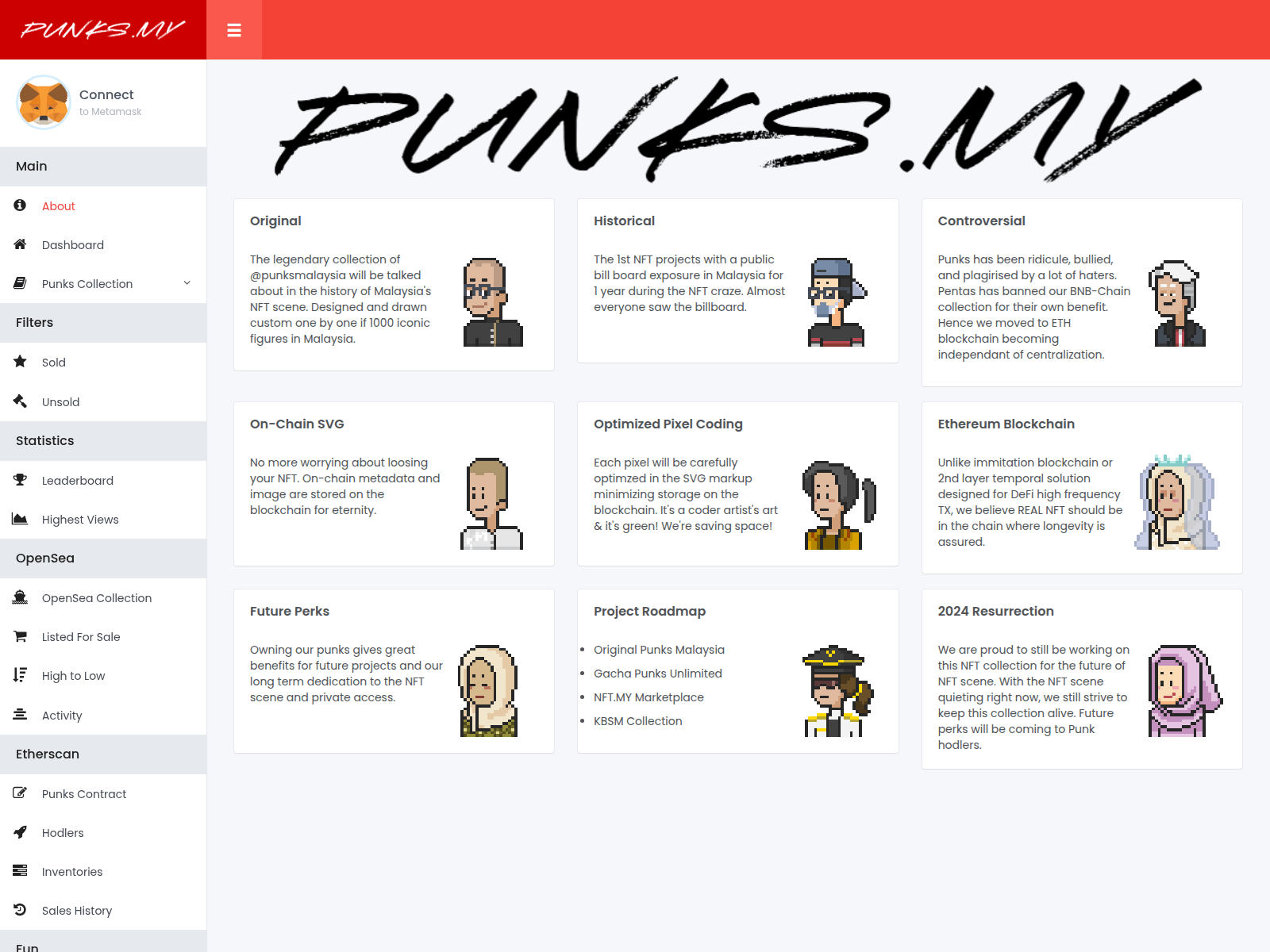Open the OpenSea Activity page

coord(103,716)
